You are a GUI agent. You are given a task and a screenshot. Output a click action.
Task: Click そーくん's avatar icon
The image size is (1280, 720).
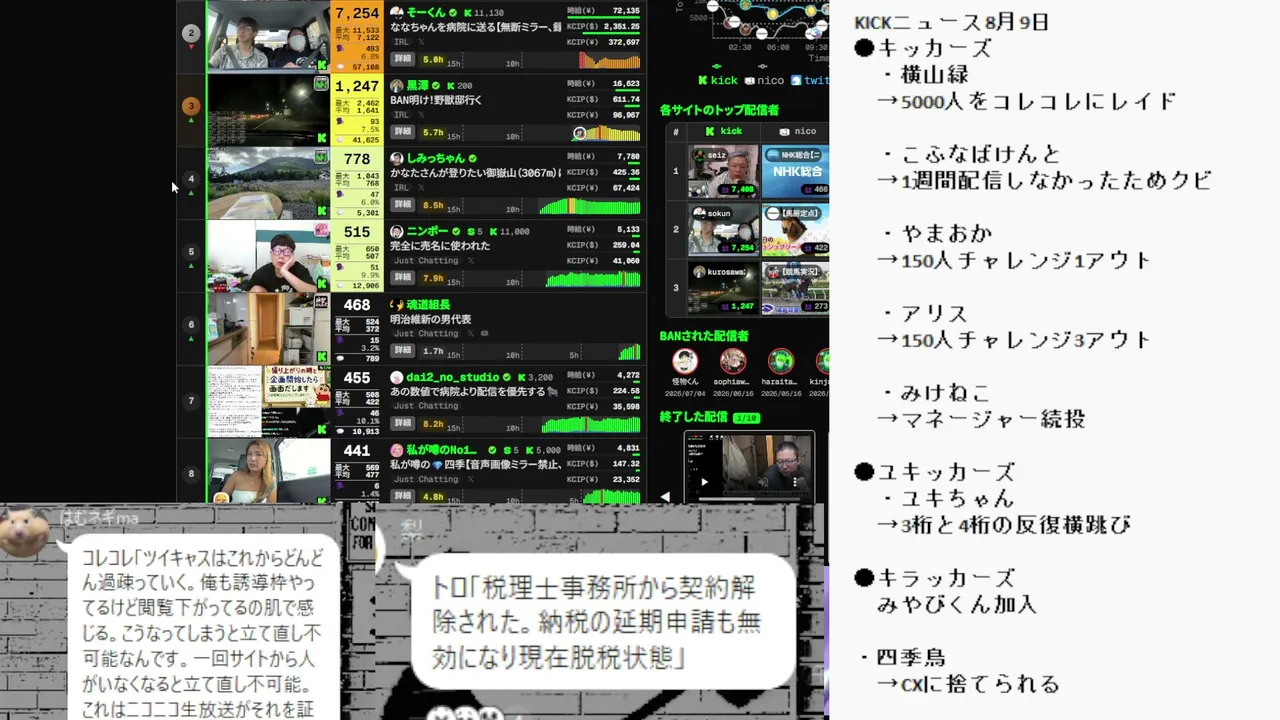coord(397,13)
